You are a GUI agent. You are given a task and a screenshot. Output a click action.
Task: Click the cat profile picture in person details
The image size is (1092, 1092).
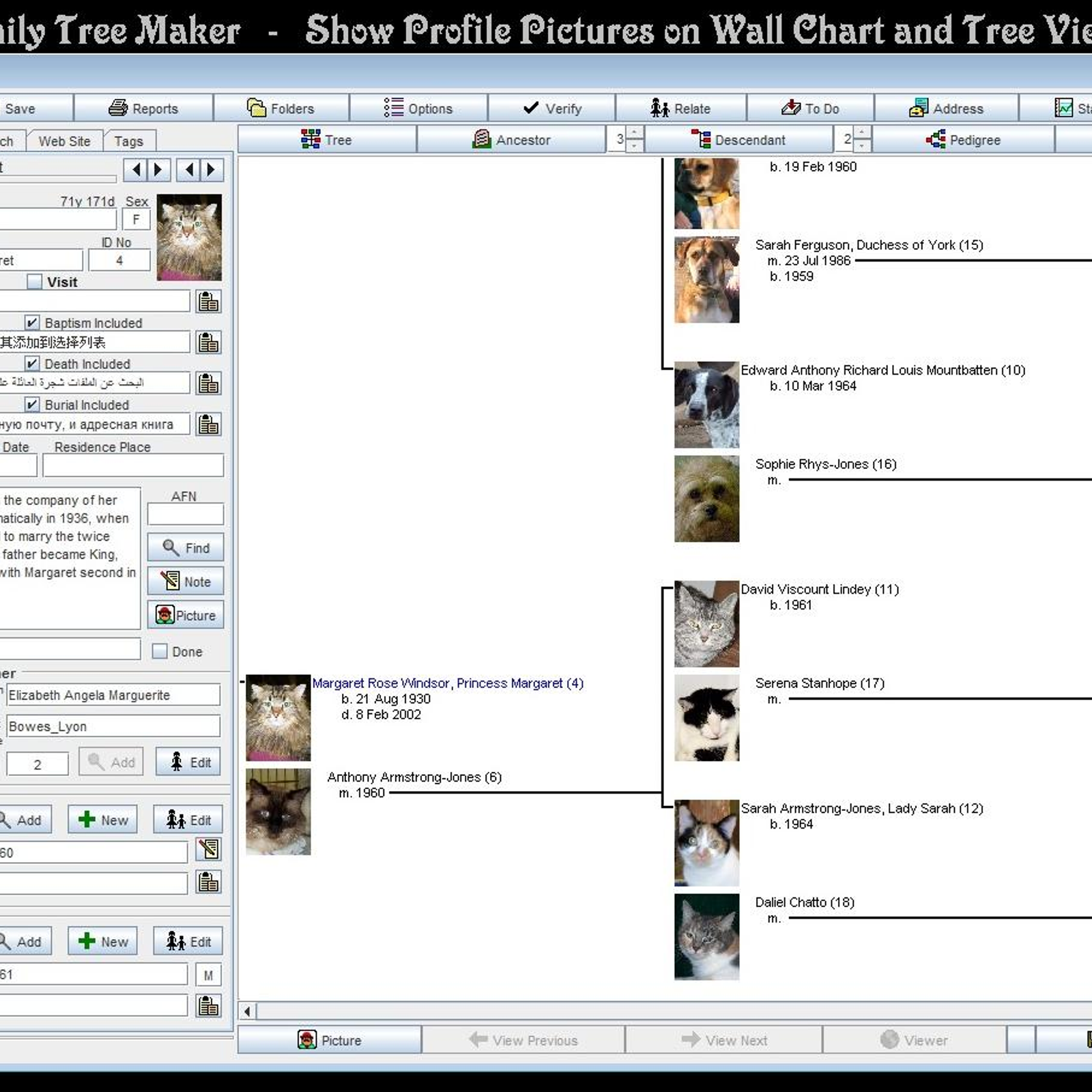click(x=189, y=238)
